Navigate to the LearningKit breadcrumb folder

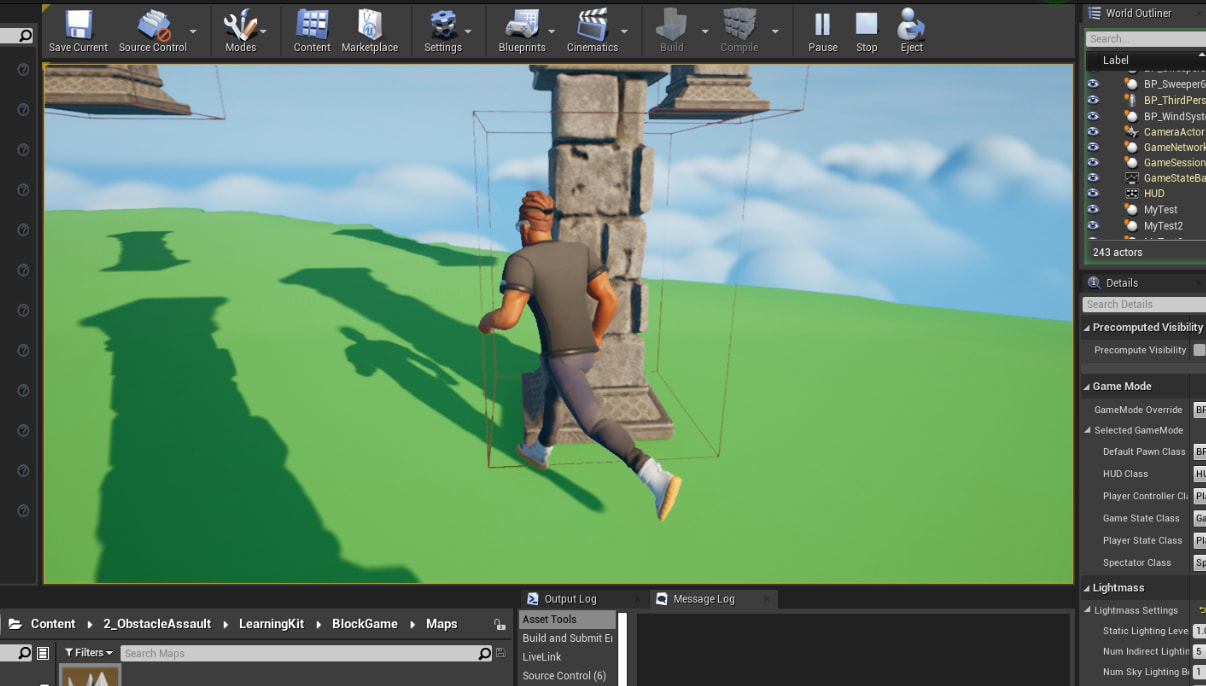[271, 624]
